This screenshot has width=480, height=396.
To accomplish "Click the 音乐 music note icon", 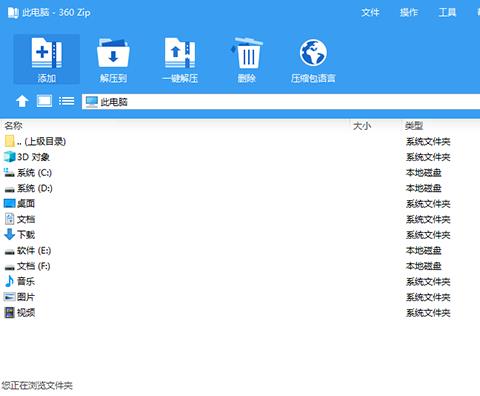I will [9, 281].
